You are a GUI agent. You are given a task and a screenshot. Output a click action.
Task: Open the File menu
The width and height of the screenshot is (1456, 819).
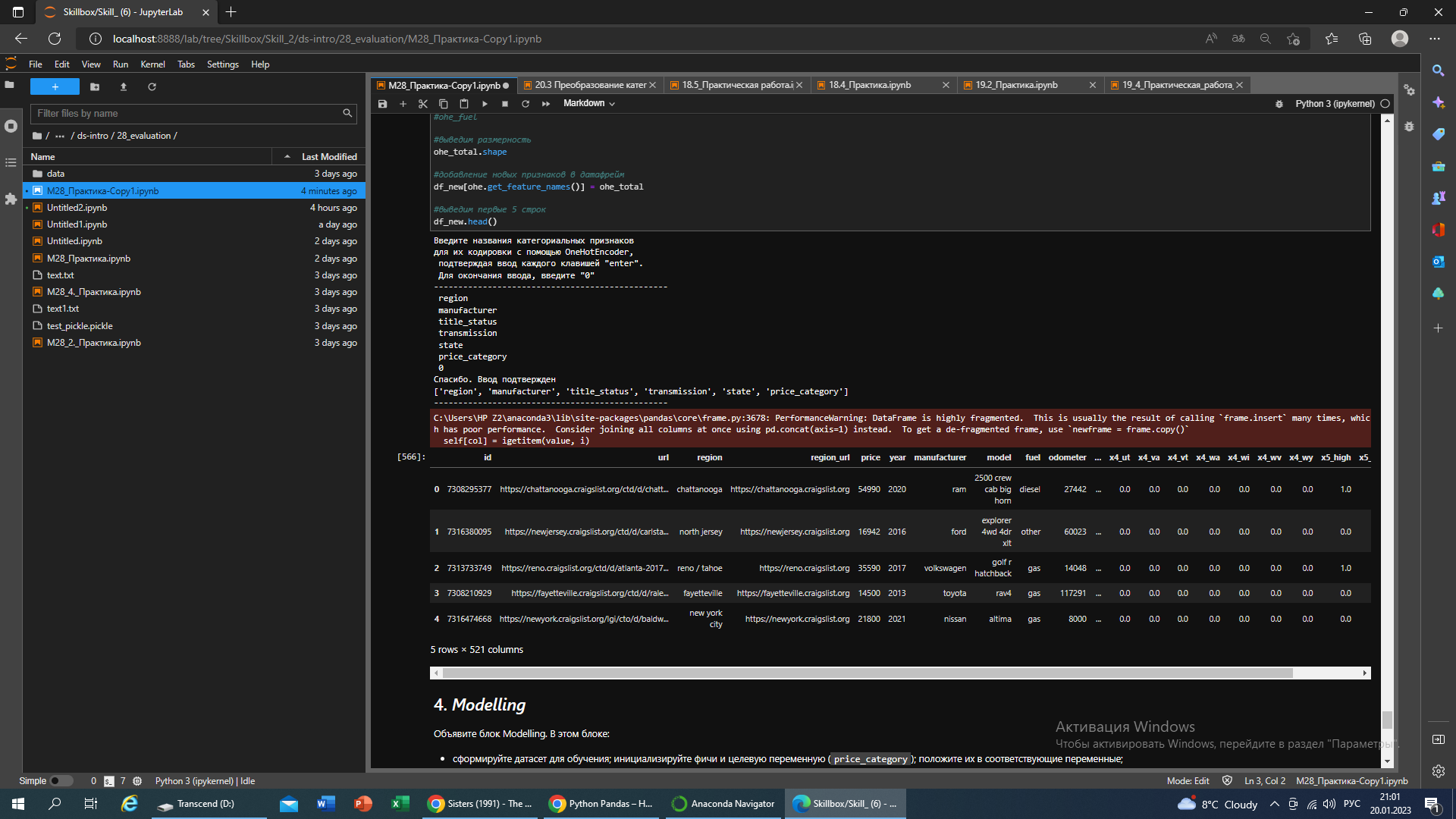tap(36, 64)
